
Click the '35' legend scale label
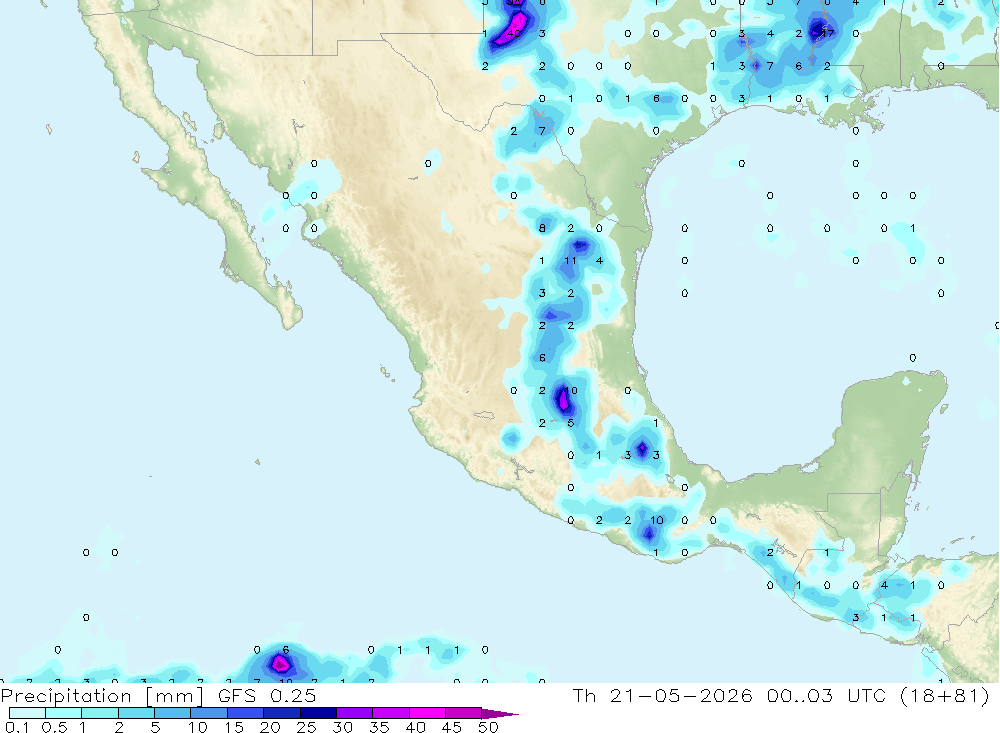pos(379,727)
